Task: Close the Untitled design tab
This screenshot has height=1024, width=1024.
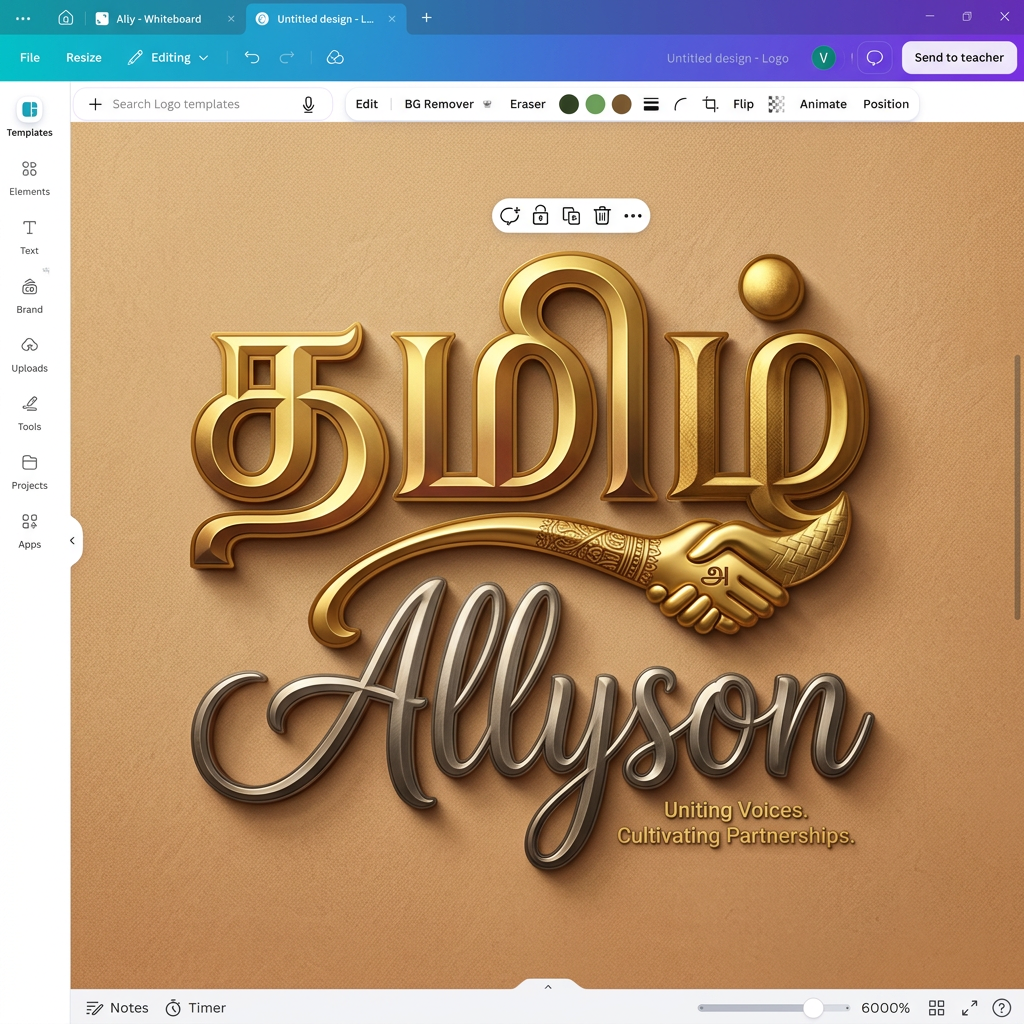Action: (392, 19)
